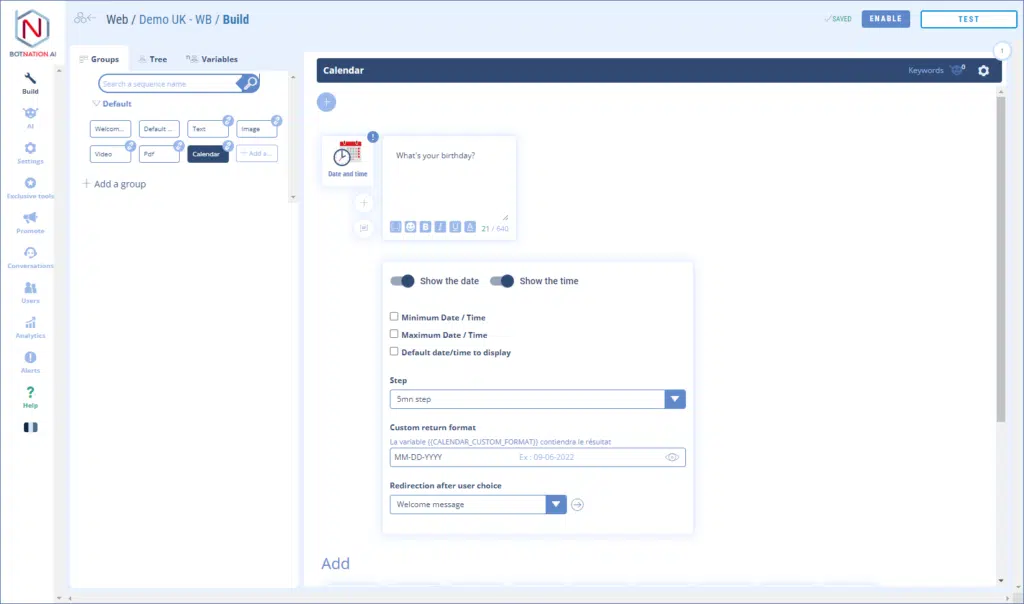
Task: Switch to the Variables tab
Action: [x=212, y=59]
